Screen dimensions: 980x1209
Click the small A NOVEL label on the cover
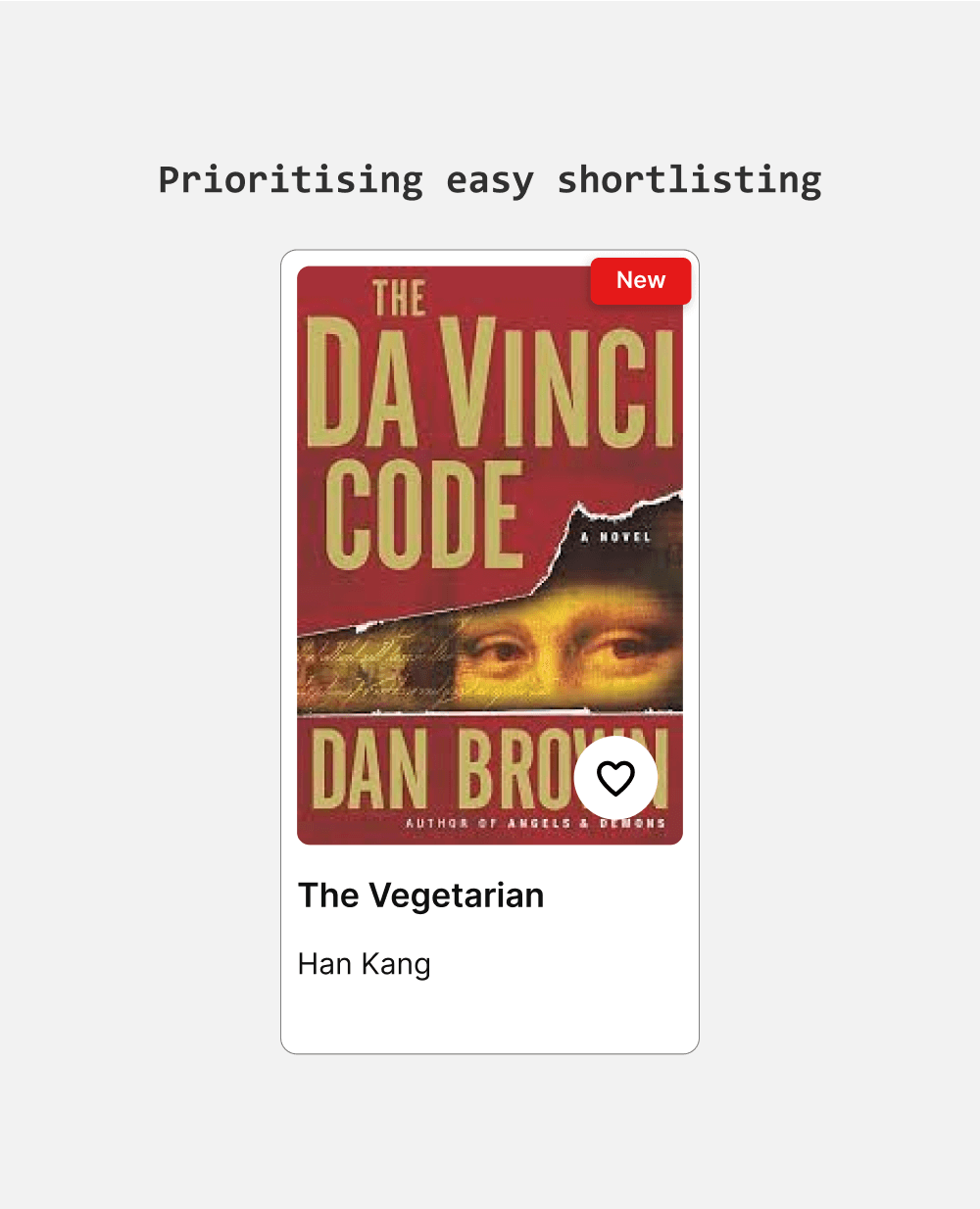click(x=615, y=537)
